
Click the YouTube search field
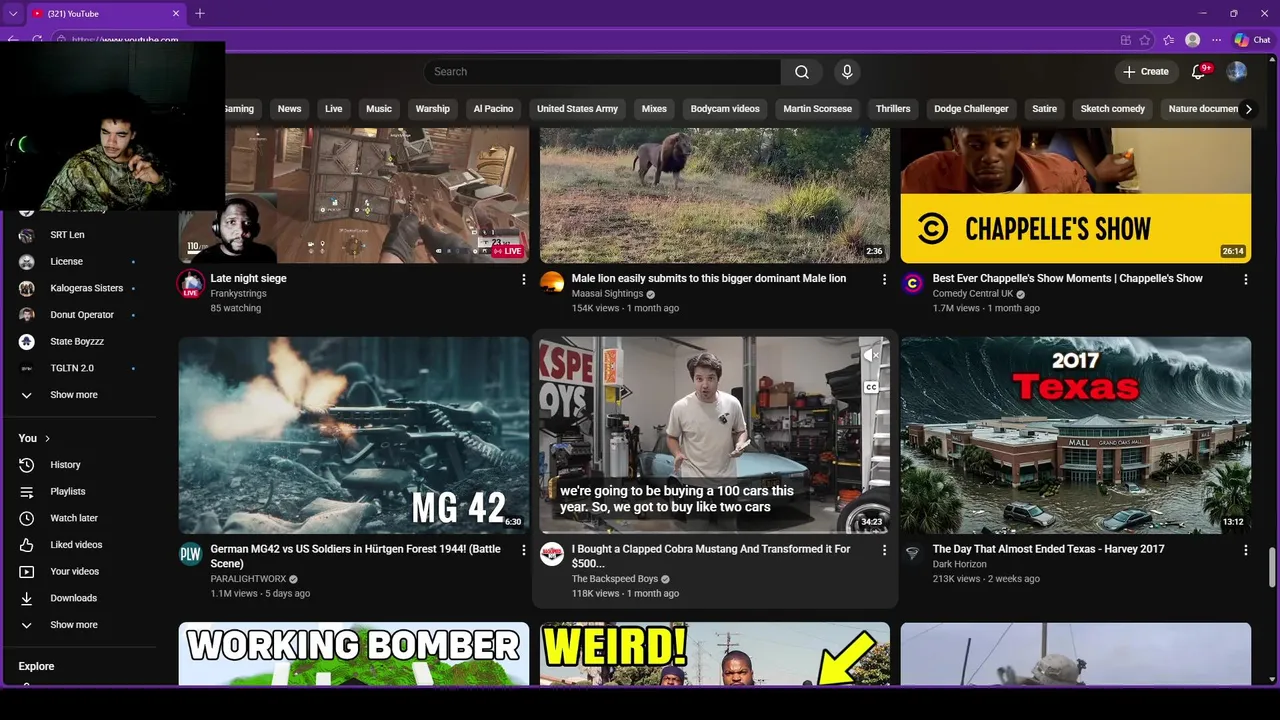602,72
